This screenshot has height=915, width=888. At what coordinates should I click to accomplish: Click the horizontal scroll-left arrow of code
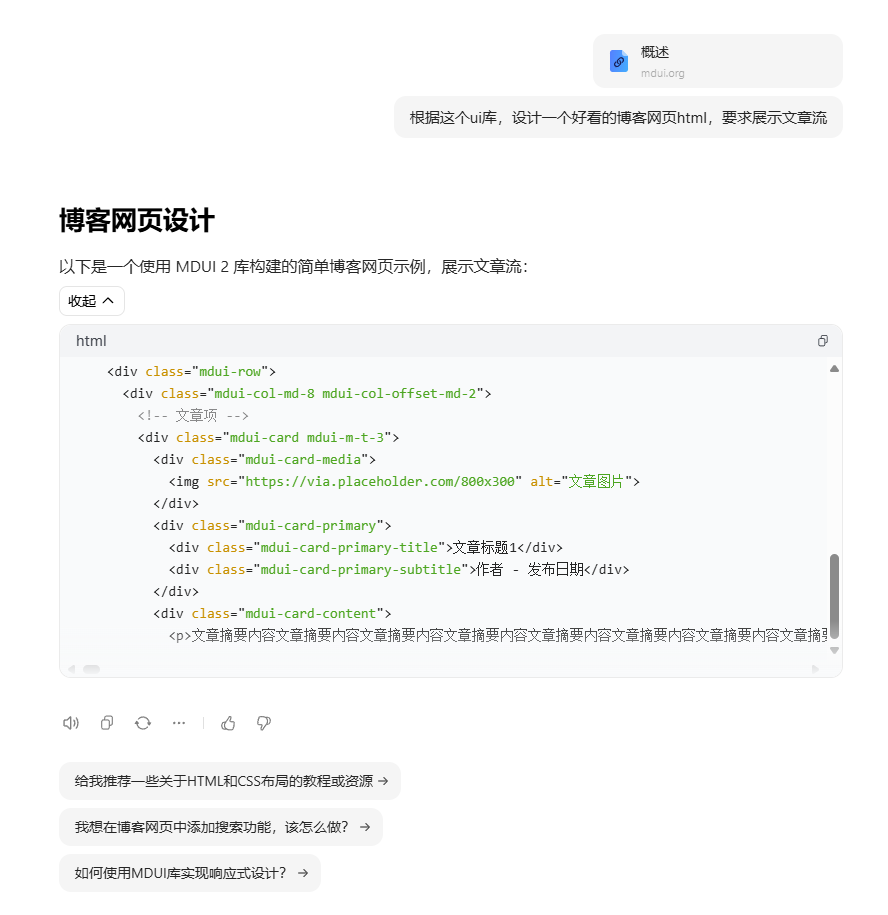[72, 669]
